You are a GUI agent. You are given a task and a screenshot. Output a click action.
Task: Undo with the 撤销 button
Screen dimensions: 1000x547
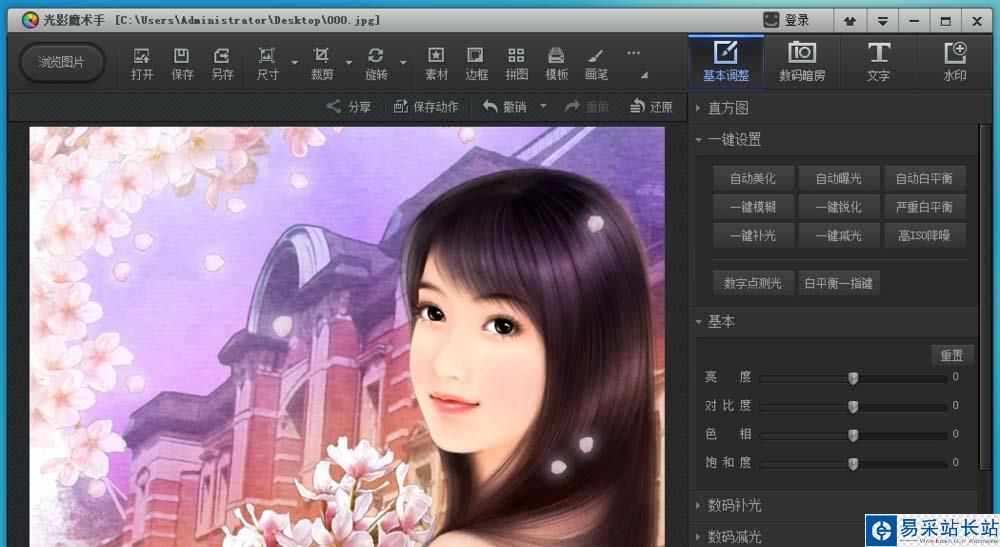504,106
